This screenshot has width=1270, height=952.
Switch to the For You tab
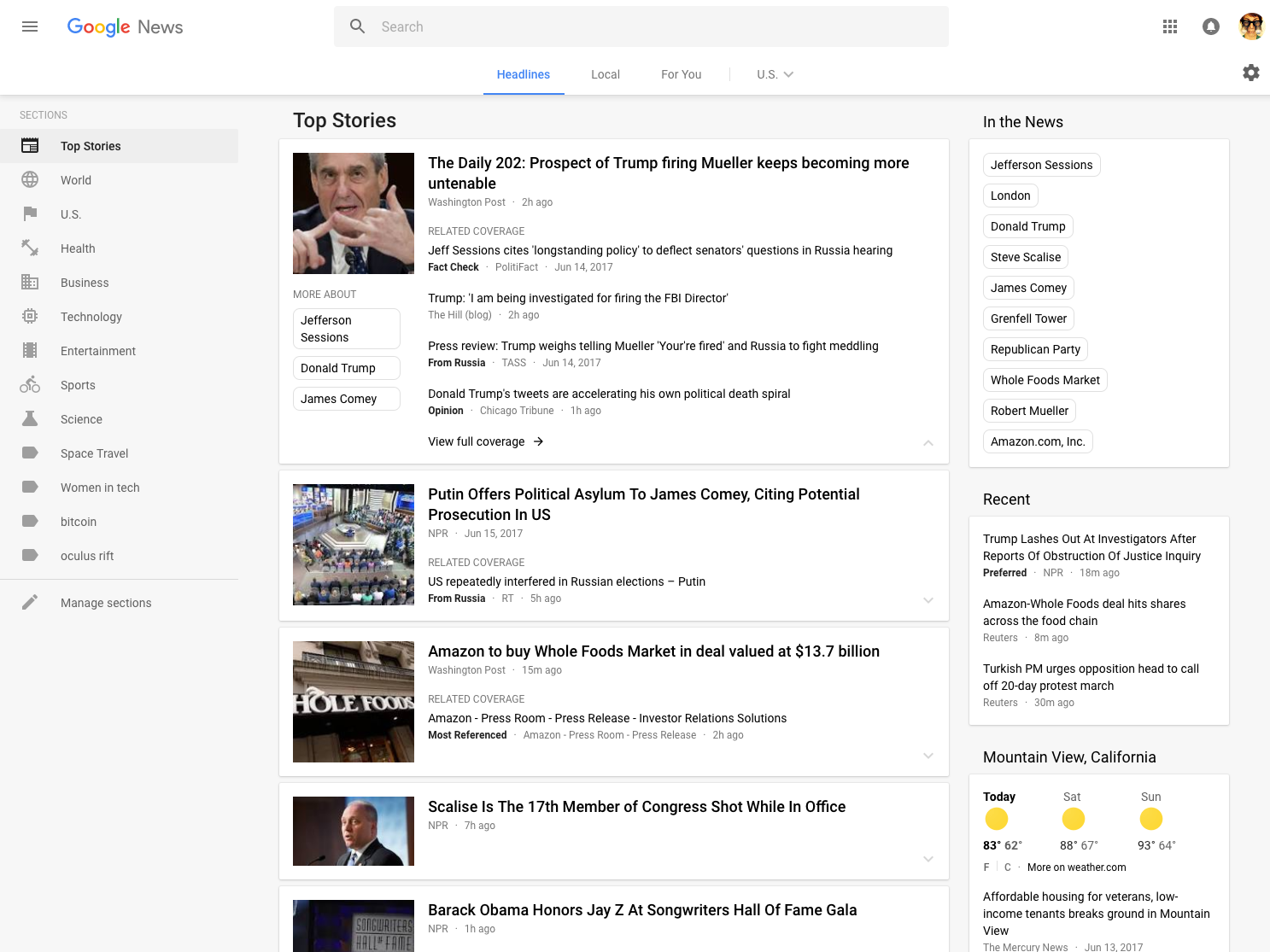click(x=681, y=74)
